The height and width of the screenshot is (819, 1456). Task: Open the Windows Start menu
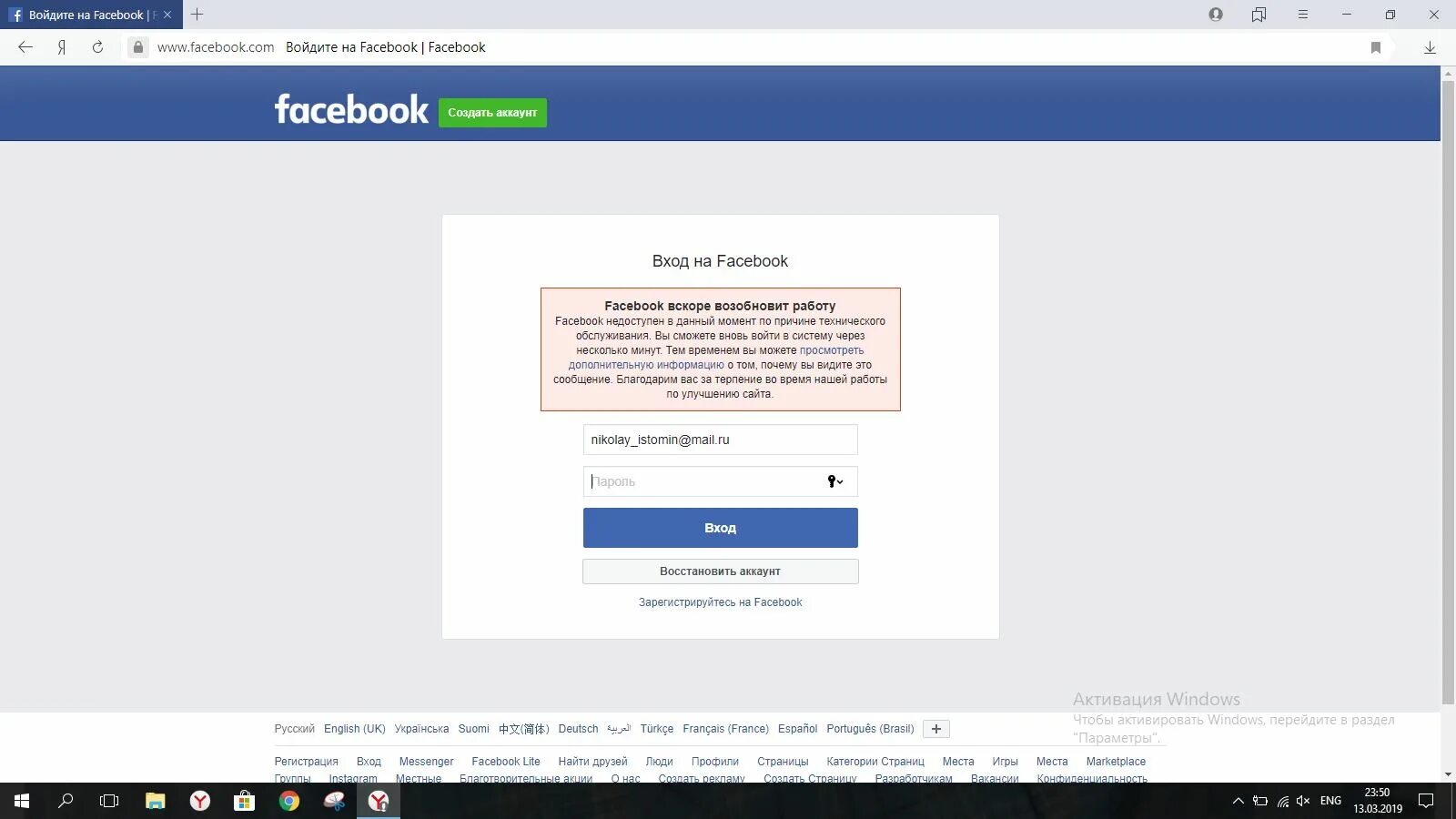point(22,801)
